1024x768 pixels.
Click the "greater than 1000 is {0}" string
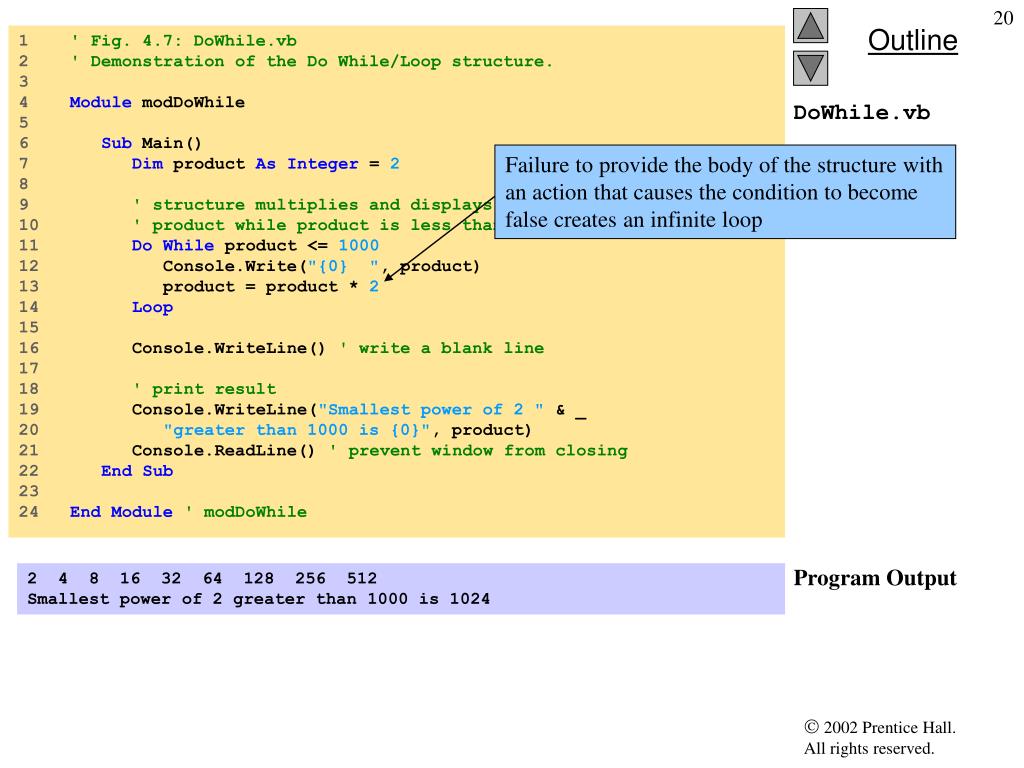pos(296,430)
